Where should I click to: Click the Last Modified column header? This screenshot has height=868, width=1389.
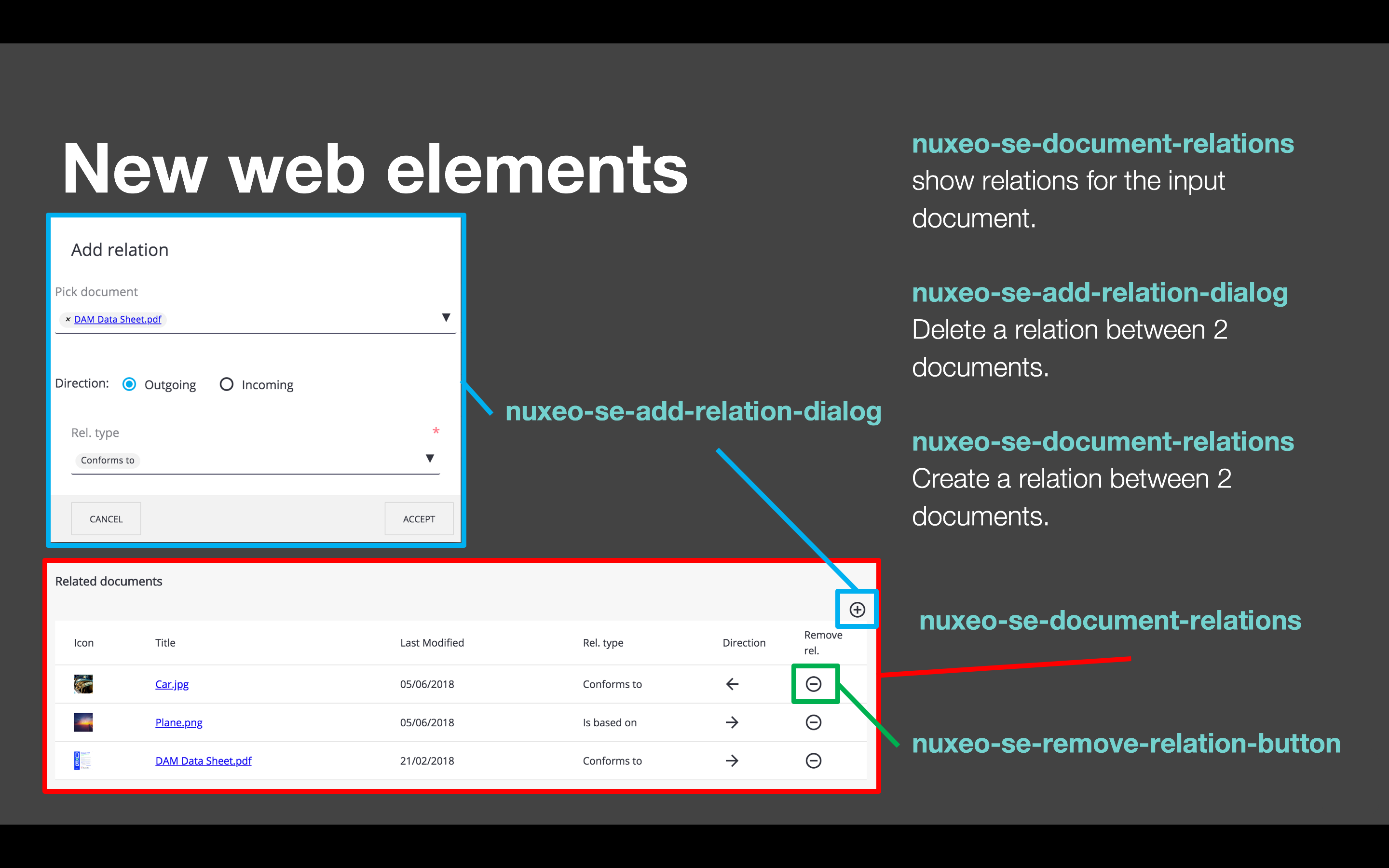[x=432, y=643]
